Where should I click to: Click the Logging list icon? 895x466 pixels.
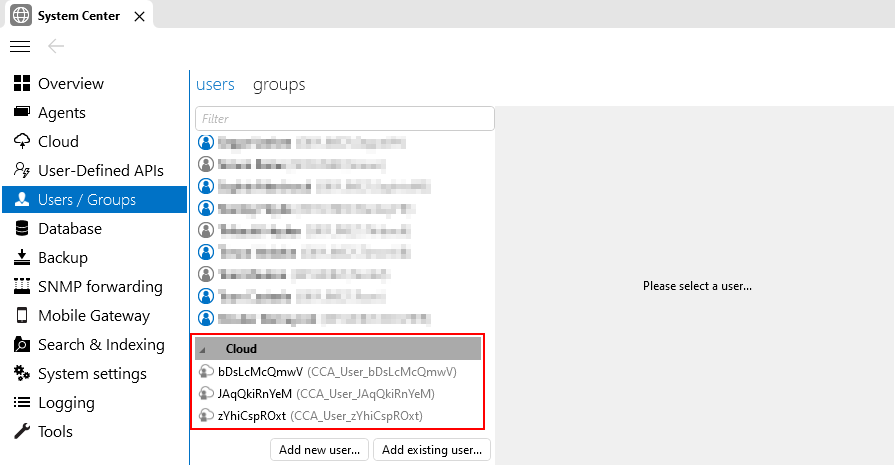coord(22,403)
